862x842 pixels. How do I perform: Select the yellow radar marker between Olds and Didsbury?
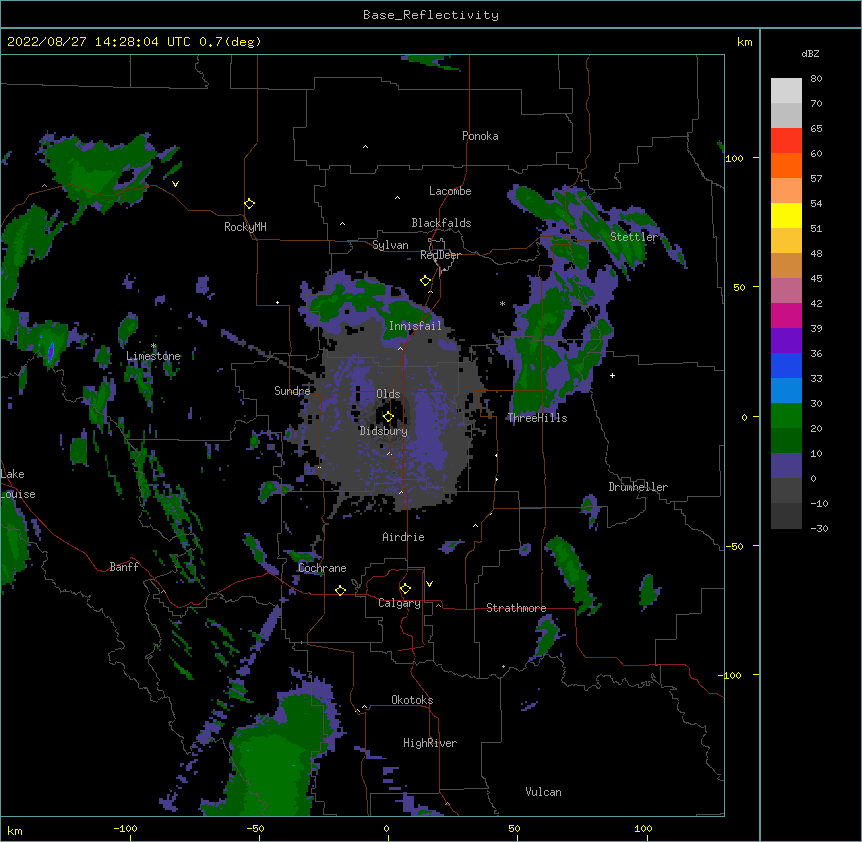[x=389, y=417]
